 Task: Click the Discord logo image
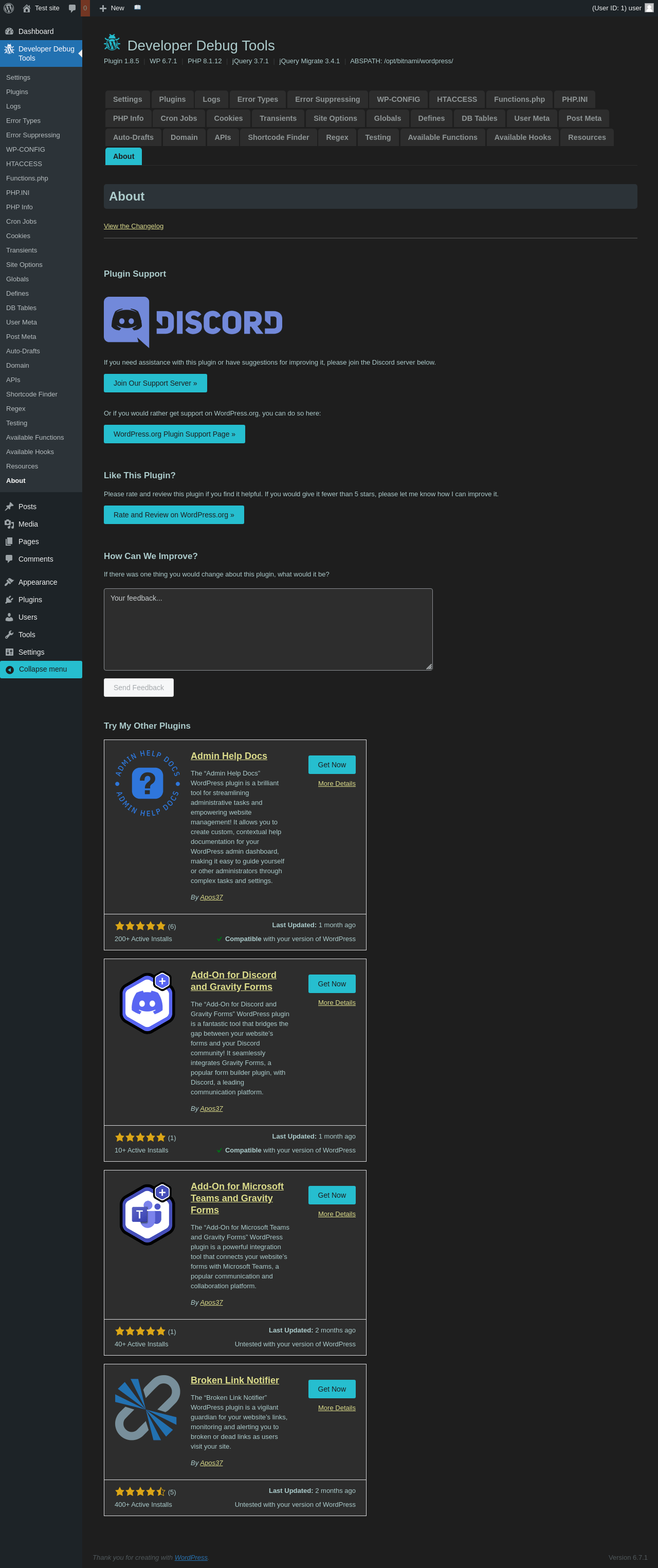pyautogui.click(x=193, y=322)
